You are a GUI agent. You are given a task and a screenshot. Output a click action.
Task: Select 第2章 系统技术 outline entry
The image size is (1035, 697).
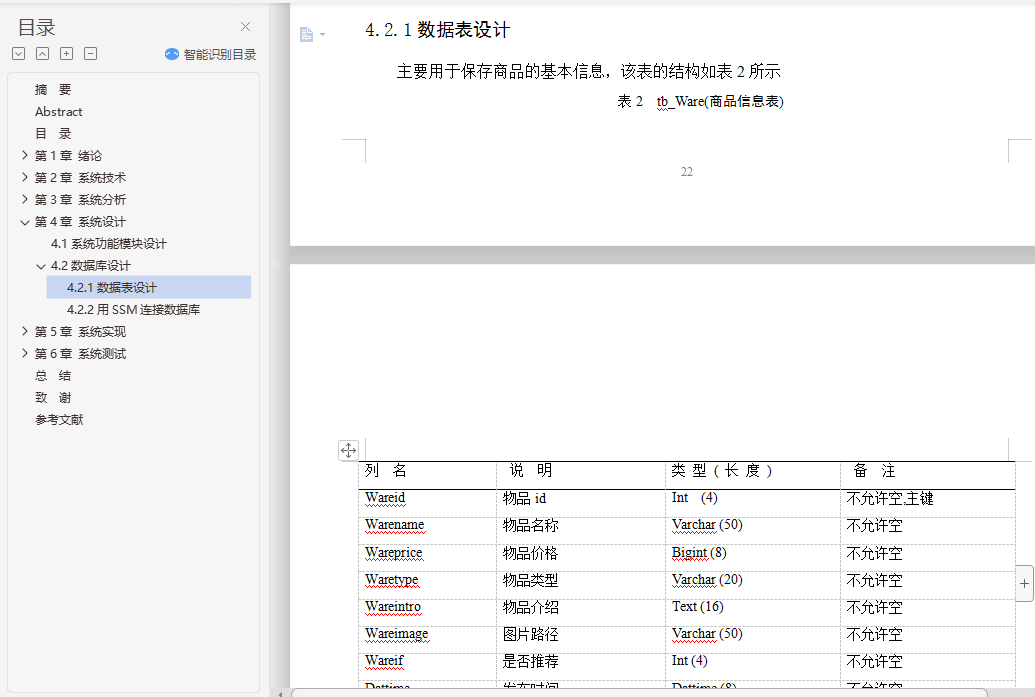tap(80, 178)
